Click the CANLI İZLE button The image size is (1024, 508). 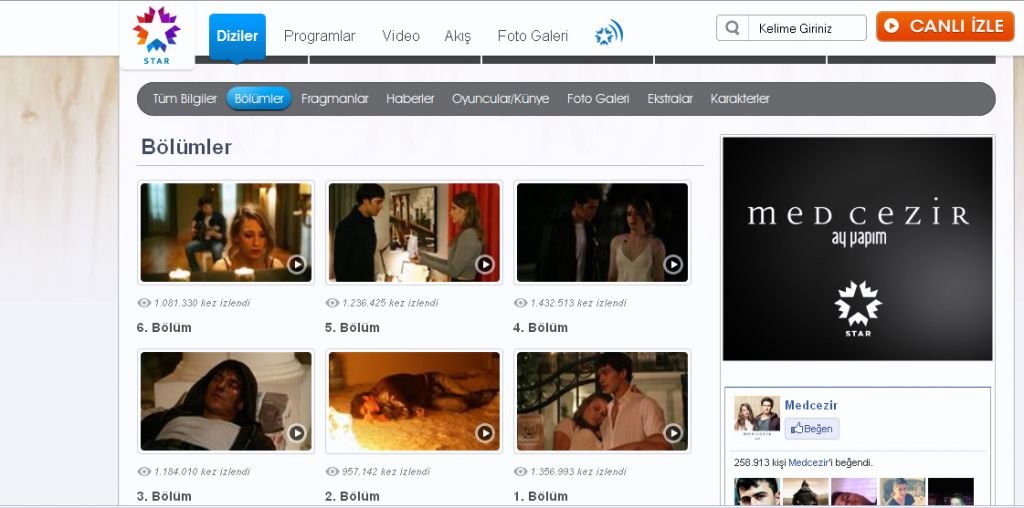(x=945, y=27)
